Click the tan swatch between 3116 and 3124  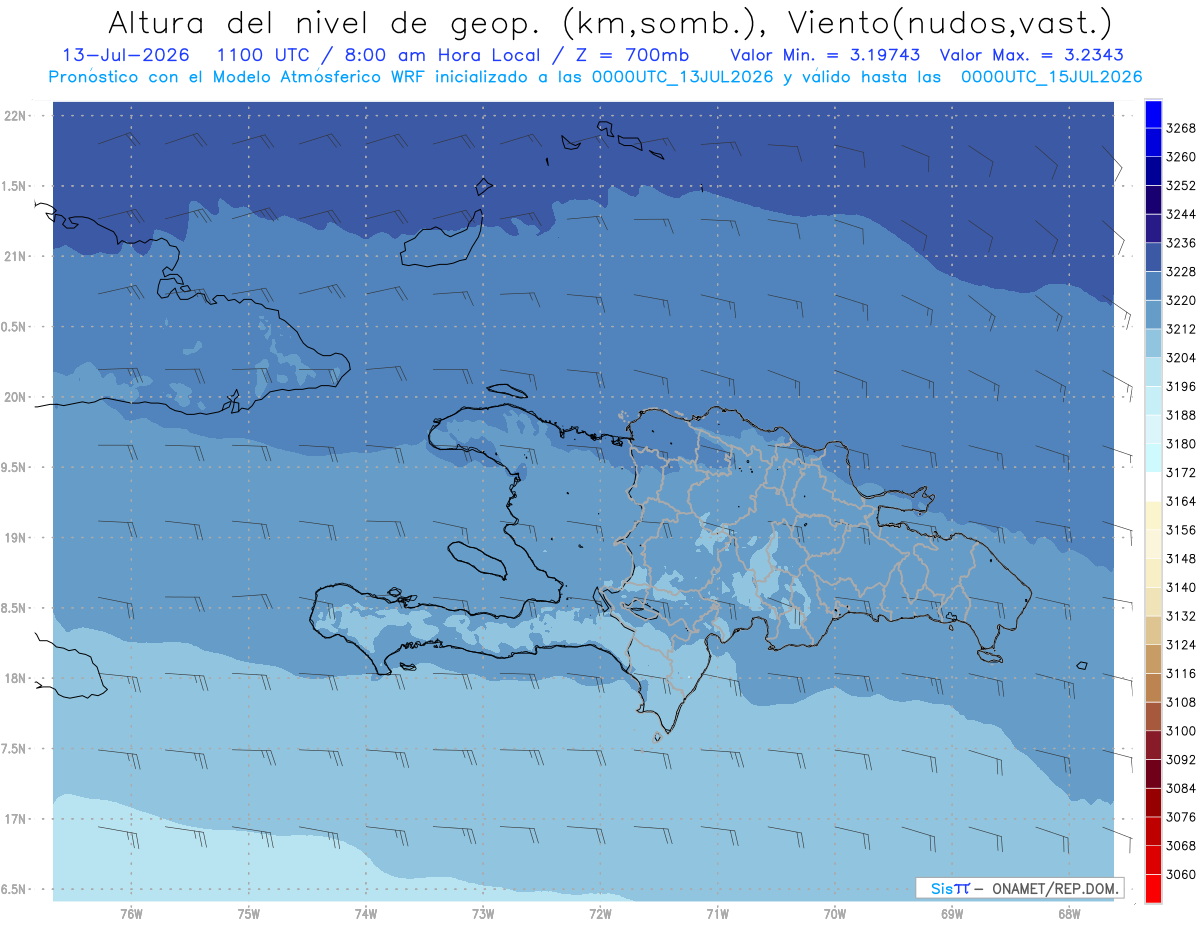click(1152, 659)
